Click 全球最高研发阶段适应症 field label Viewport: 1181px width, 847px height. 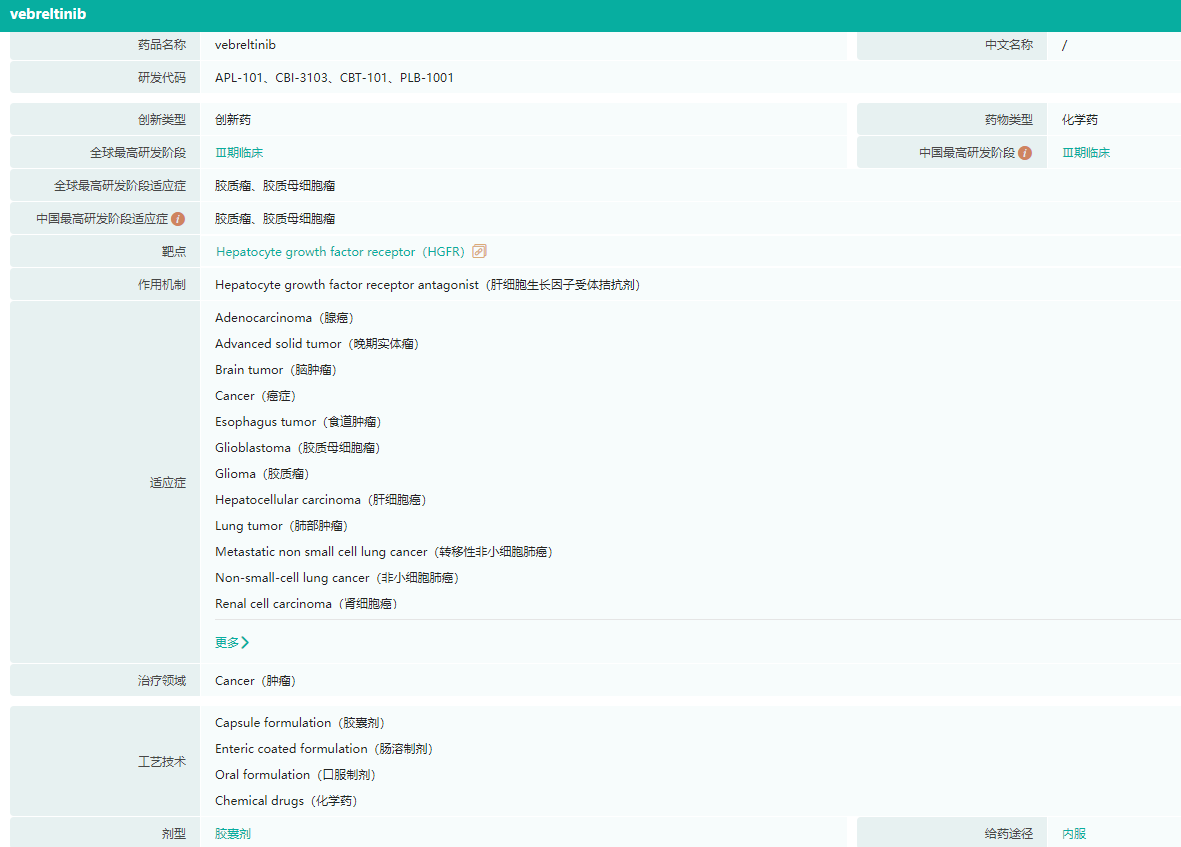(x=120, y=186)
